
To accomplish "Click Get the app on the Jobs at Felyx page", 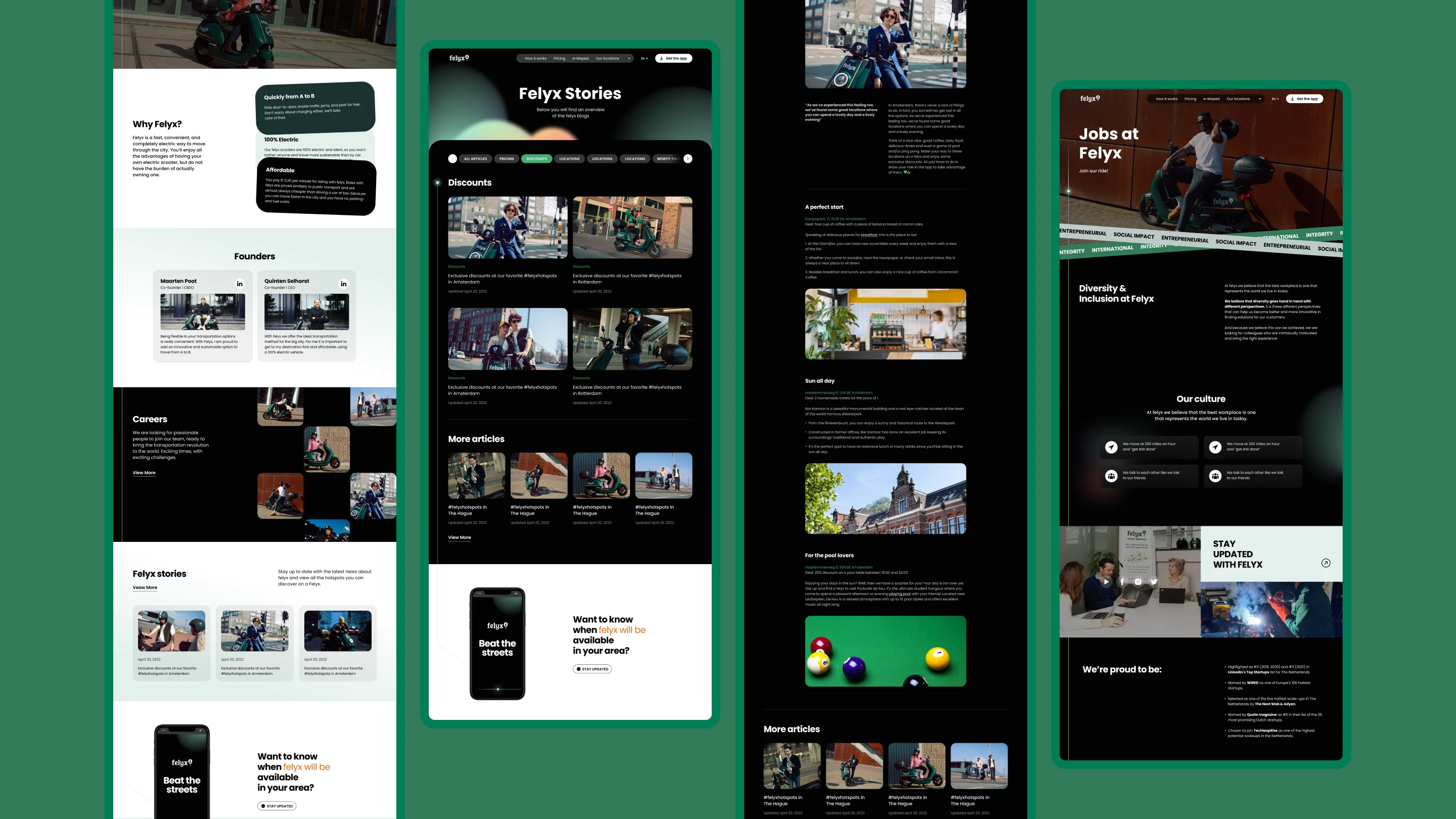I will [x=1304, y=99].
